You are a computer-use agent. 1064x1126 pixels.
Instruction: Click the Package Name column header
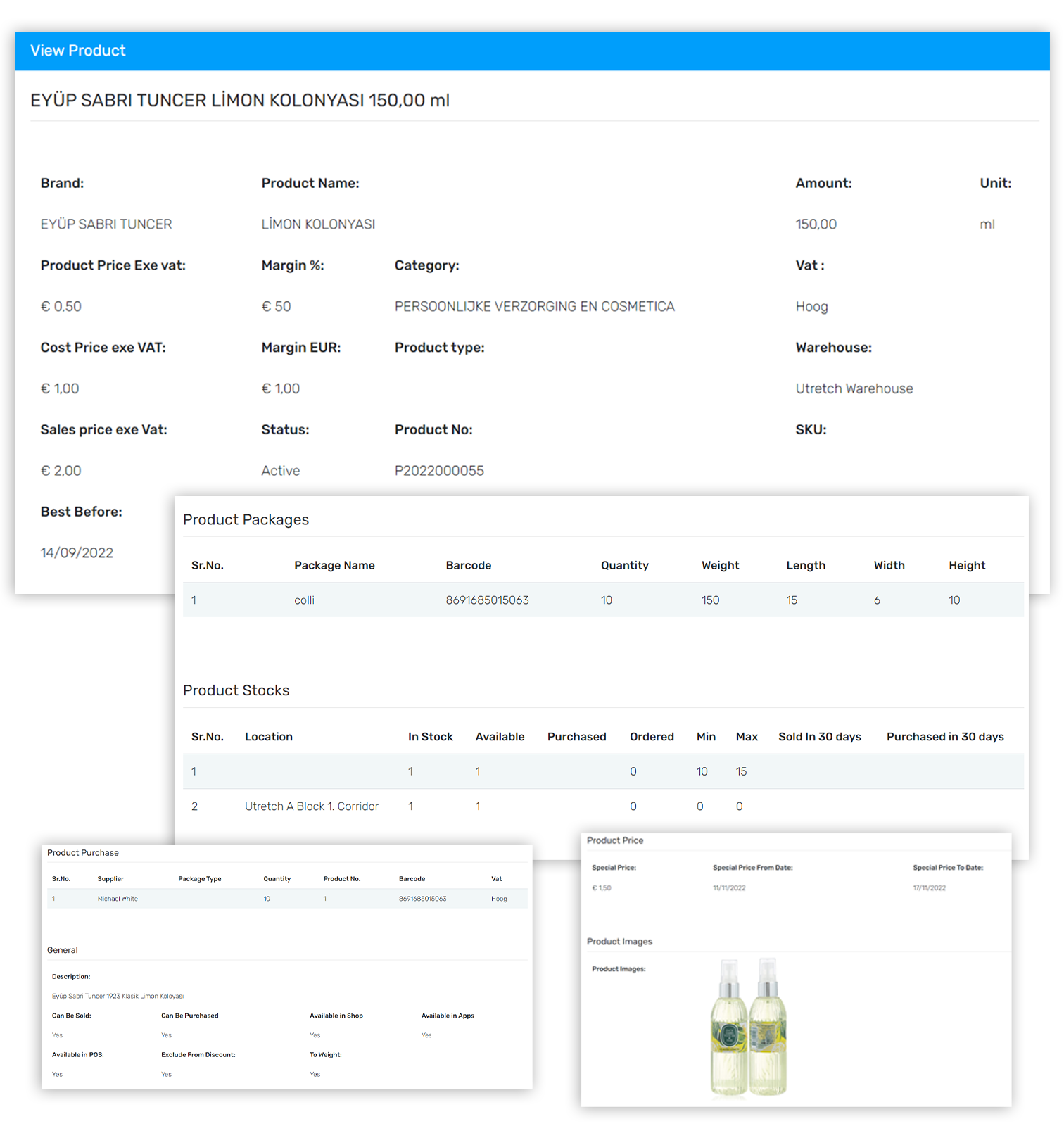click(334, 566)
